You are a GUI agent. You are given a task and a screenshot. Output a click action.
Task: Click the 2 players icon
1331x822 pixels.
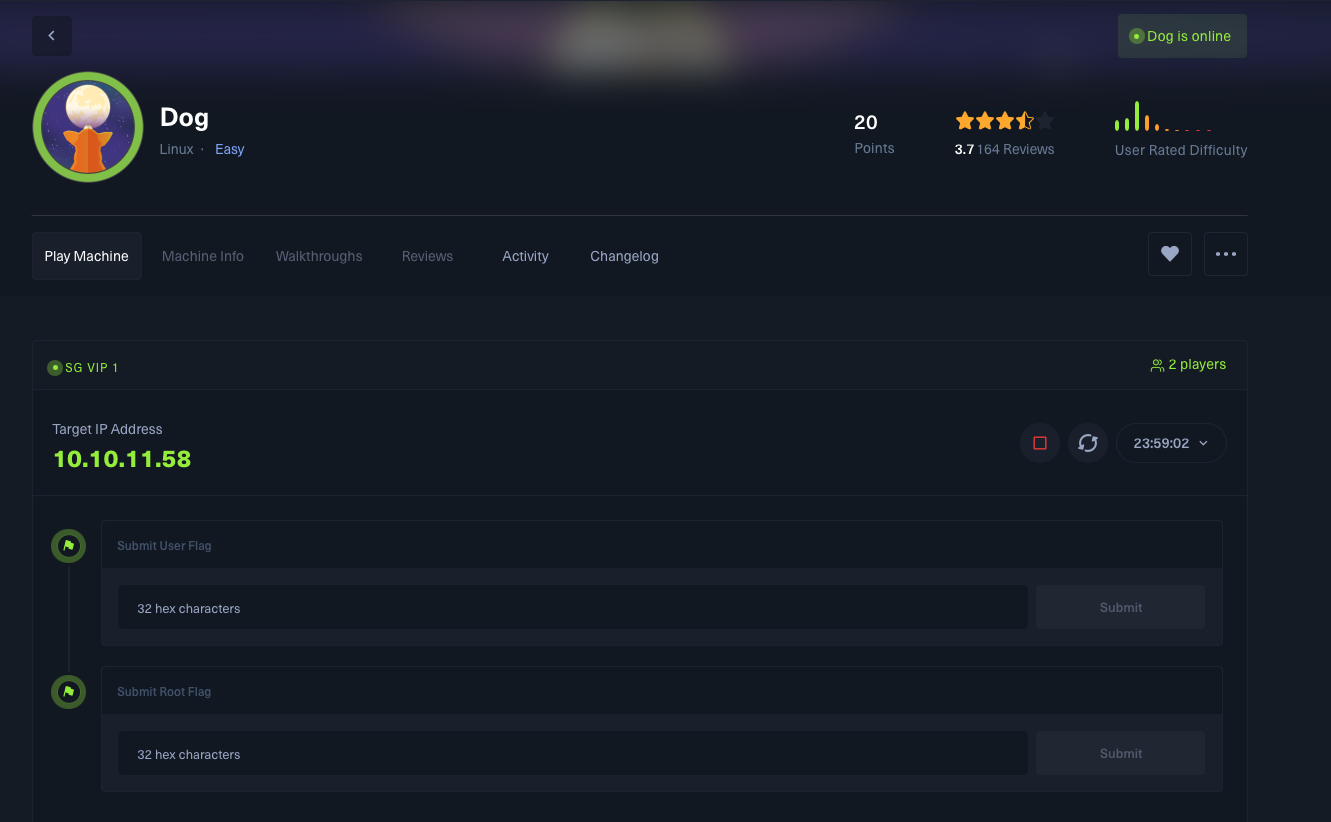click(x=1157, y=365)
